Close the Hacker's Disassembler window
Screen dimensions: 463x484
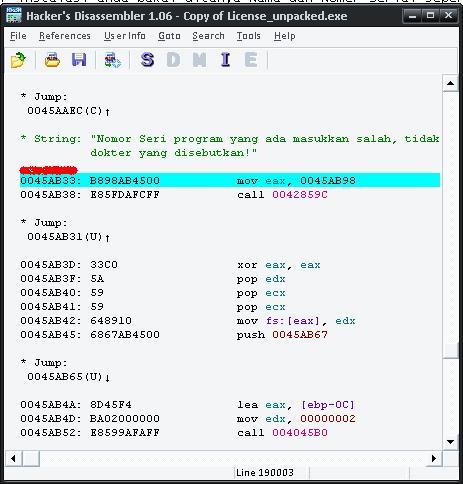[448, 15]
